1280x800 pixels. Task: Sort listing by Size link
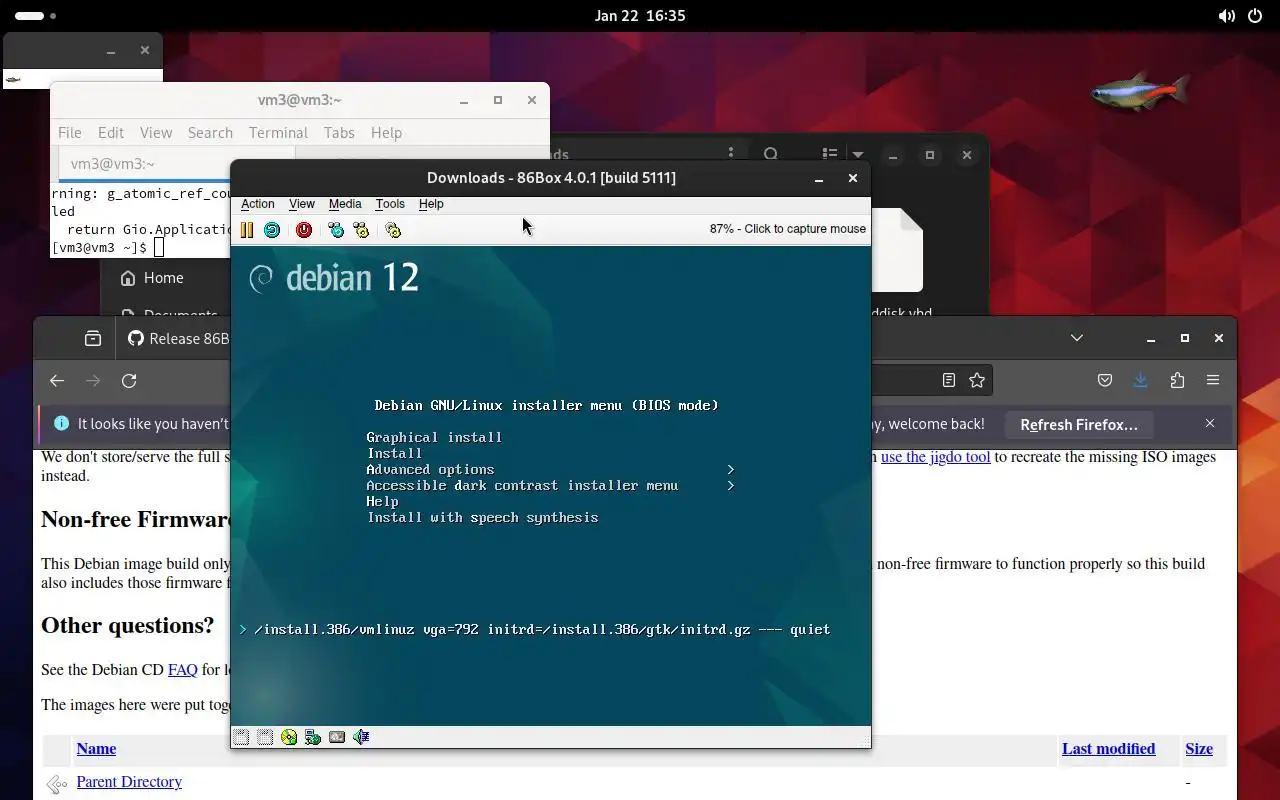tap(1199, 748)
